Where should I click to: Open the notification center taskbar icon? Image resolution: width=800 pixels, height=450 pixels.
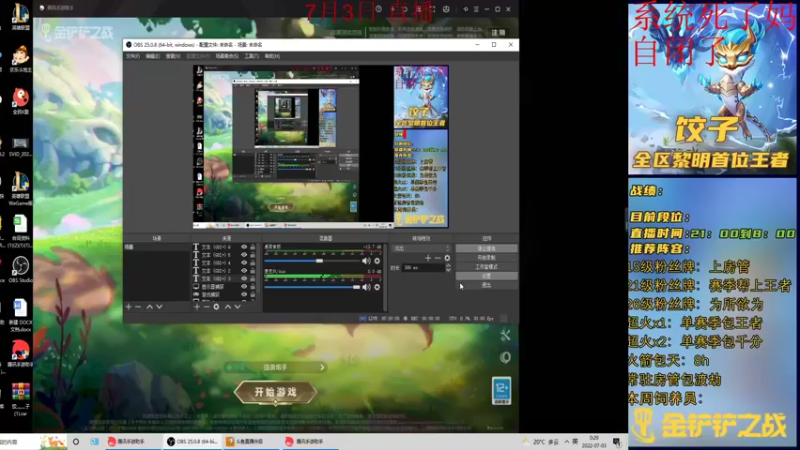(x=617, y=442)
